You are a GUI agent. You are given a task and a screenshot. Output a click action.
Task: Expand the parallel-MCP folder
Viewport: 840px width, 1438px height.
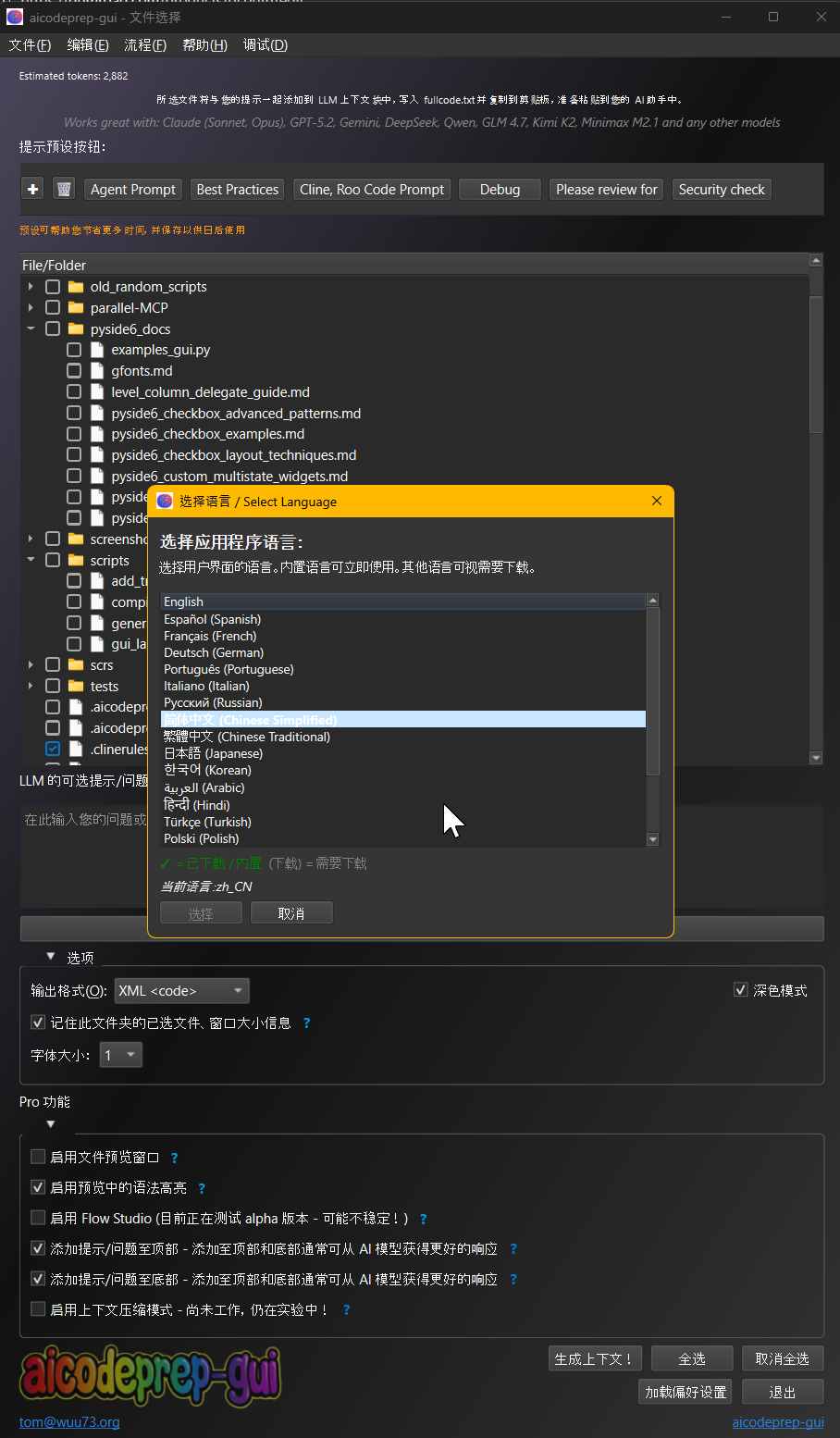[31, 308]
